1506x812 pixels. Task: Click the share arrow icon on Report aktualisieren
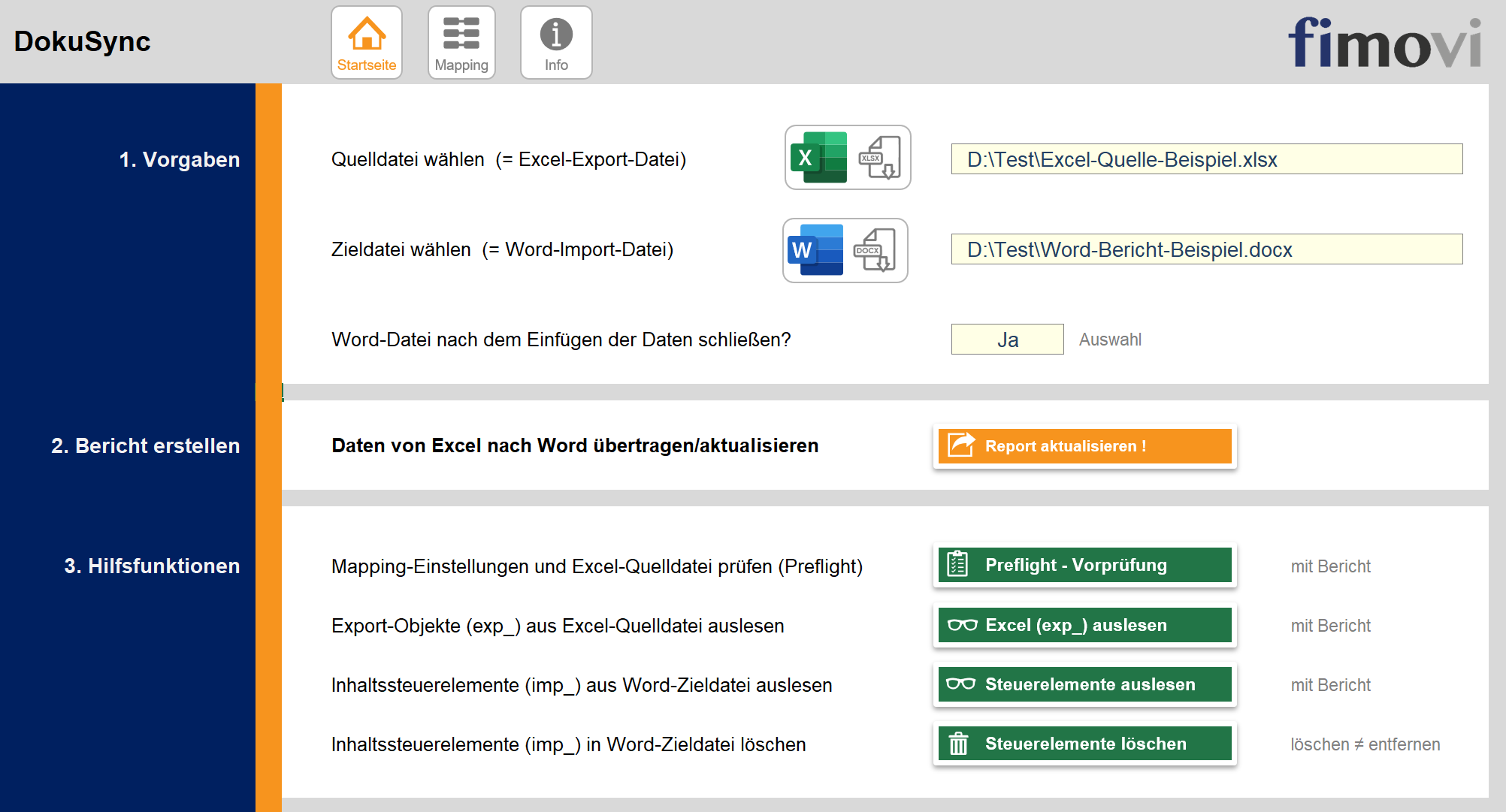[960, 445]
